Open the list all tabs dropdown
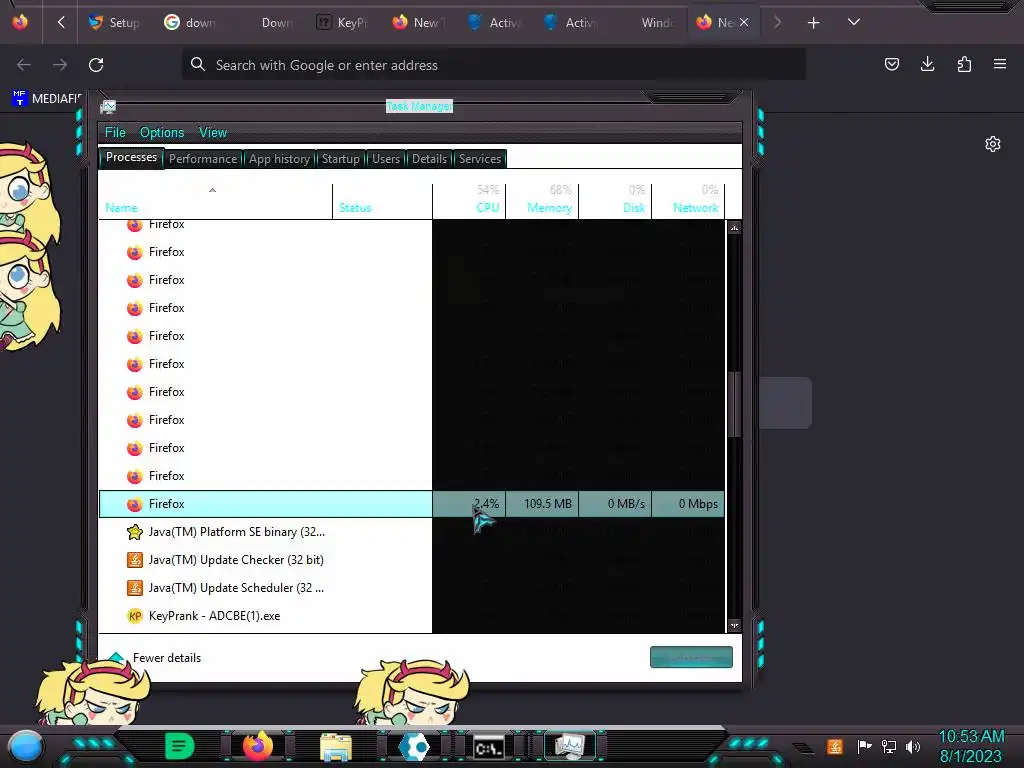Viewport: 1024px width, 768px height. (x=854, y=22)
